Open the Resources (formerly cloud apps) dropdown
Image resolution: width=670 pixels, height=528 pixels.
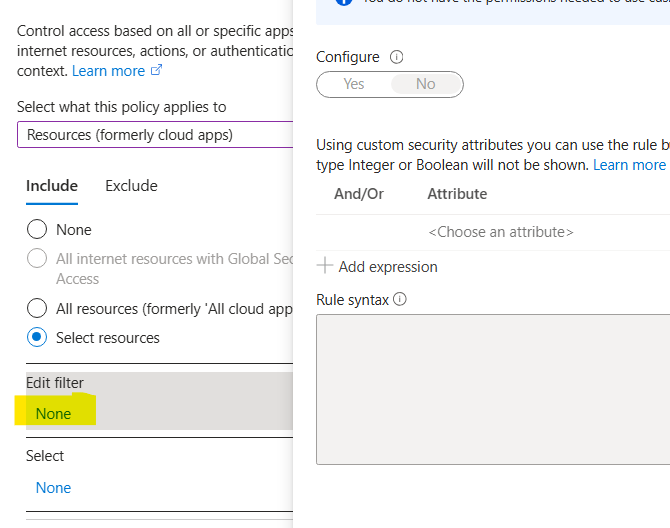click(155, 135)
